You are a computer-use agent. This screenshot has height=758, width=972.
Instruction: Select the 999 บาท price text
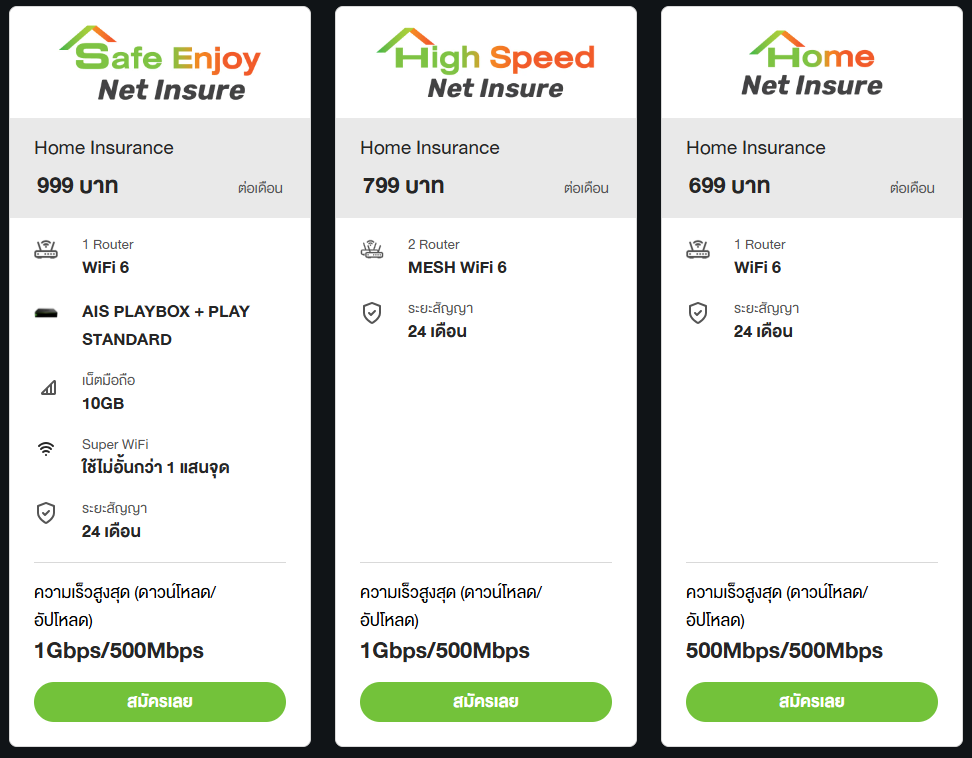tap(78, 186)
